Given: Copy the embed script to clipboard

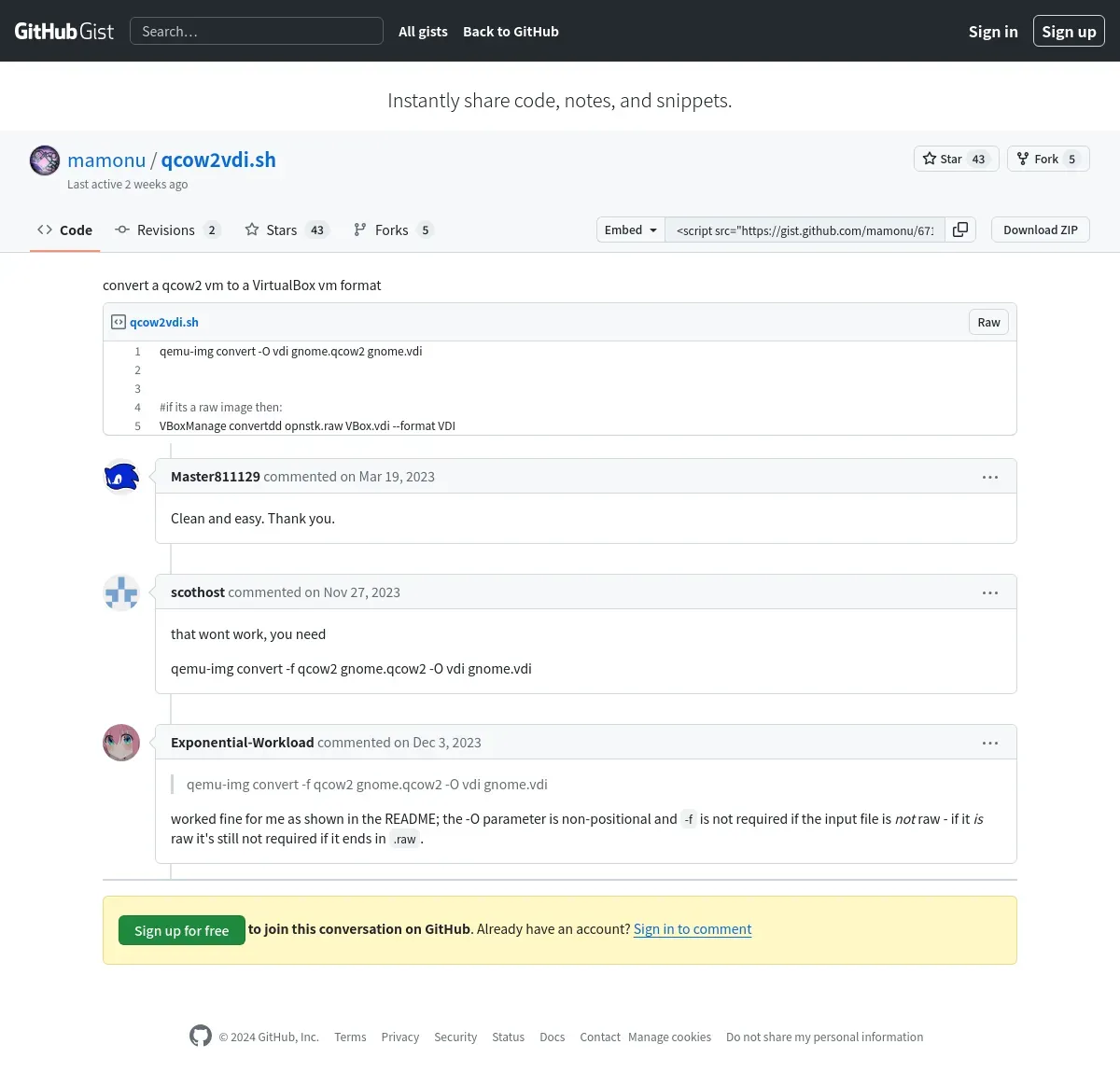Looking at the screenshot, I should [x=960, y=230].
